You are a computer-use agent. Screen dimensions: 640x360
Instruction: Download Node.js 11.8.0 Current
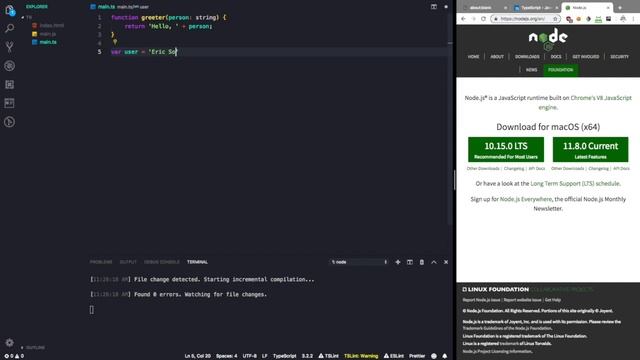point(590,149)
